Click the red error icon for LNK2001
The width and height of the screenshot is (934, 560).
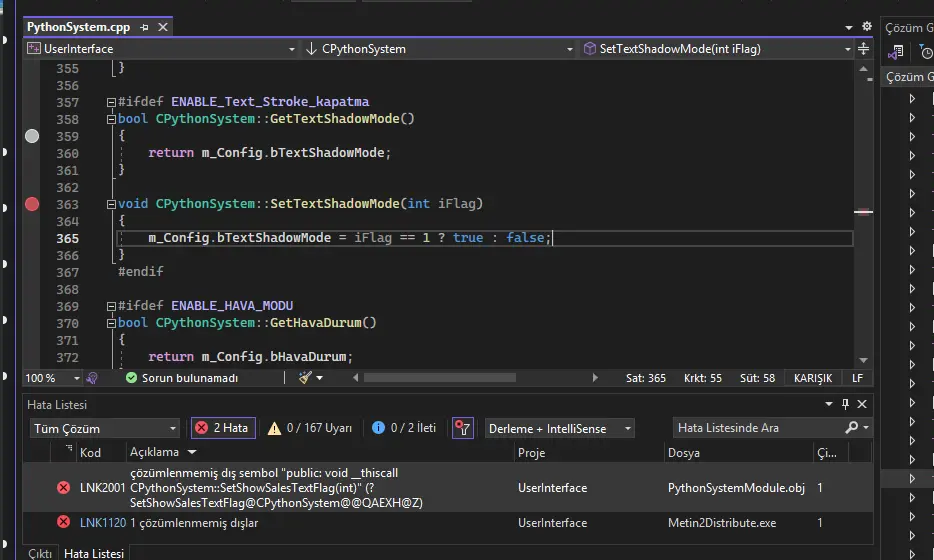[x=63, y=487]
